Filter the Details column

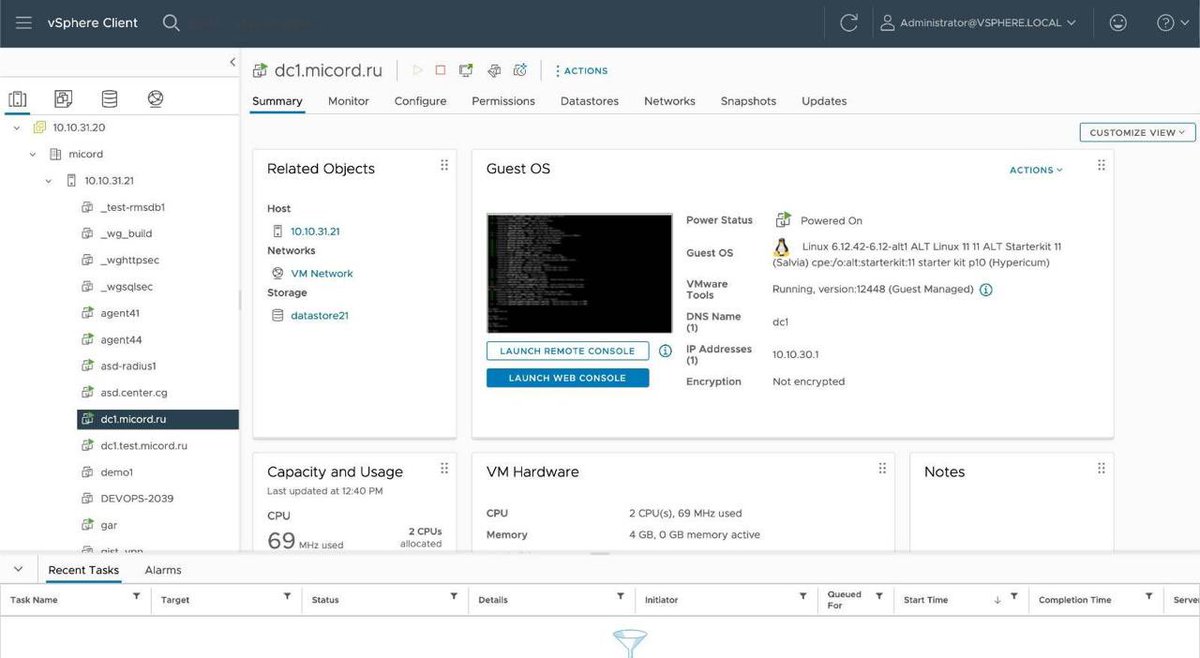pos(620,596)
